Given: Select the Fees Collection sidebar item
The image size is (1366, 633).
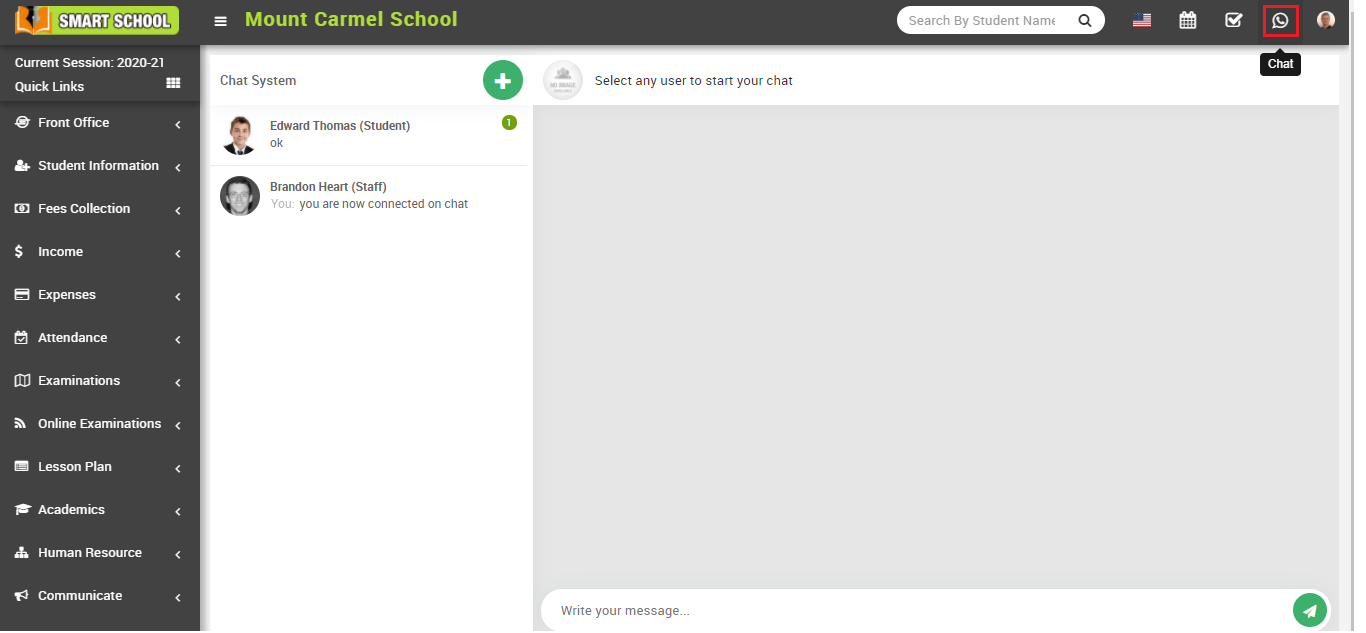Looking at the screenshot, I should [84, 208].
